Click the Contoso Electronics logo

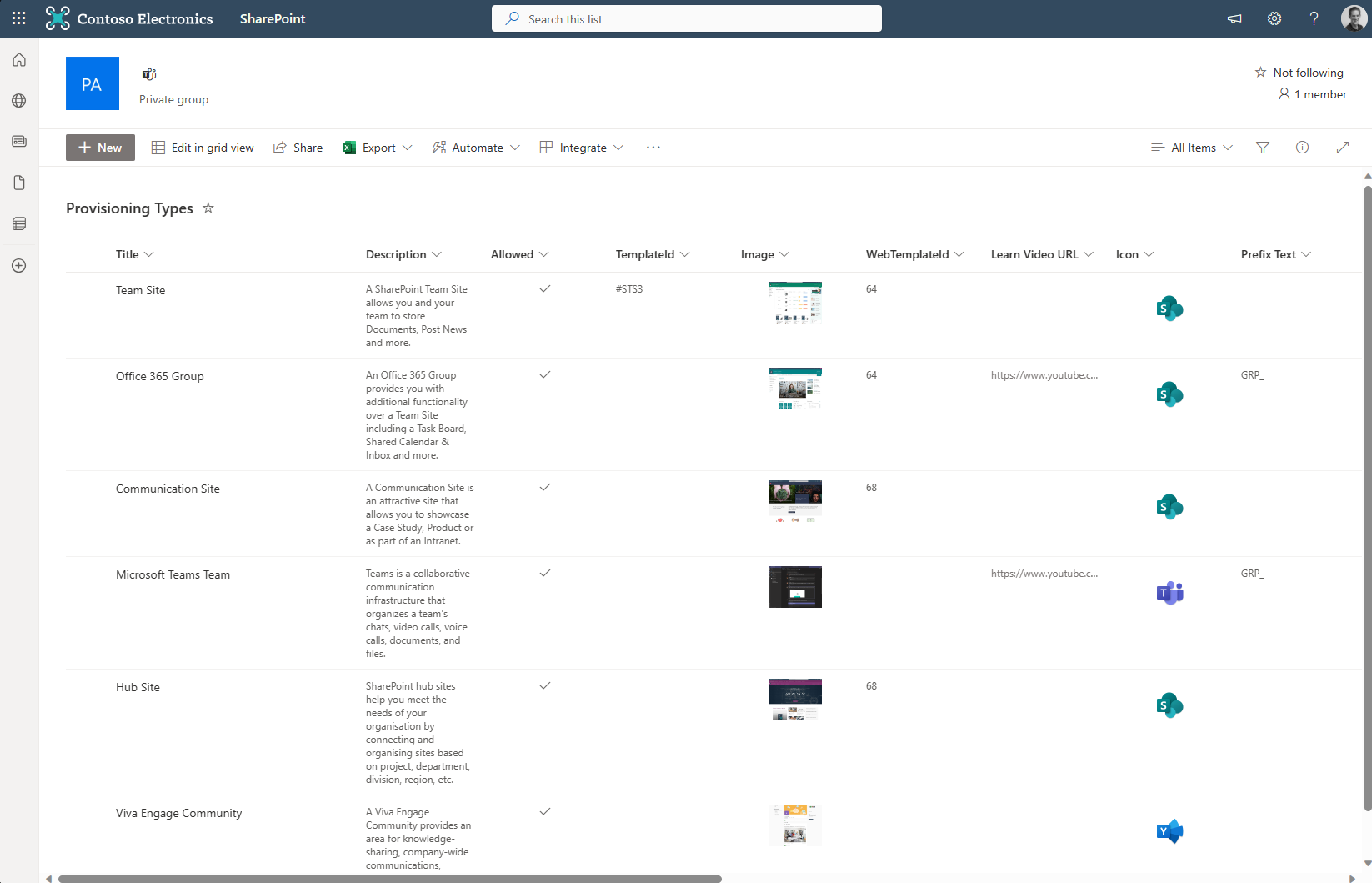(129, 18)
